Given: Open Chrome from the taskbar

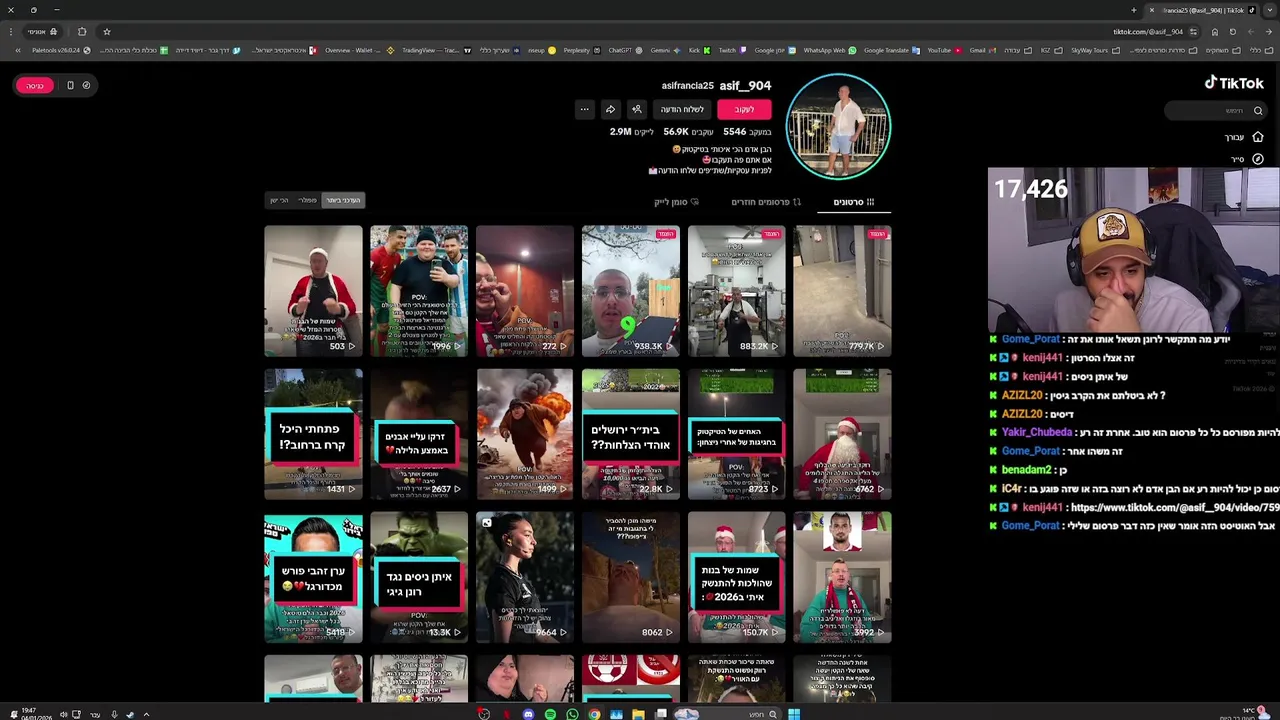Looking at the screenshot, I should (x=594, y=714).
